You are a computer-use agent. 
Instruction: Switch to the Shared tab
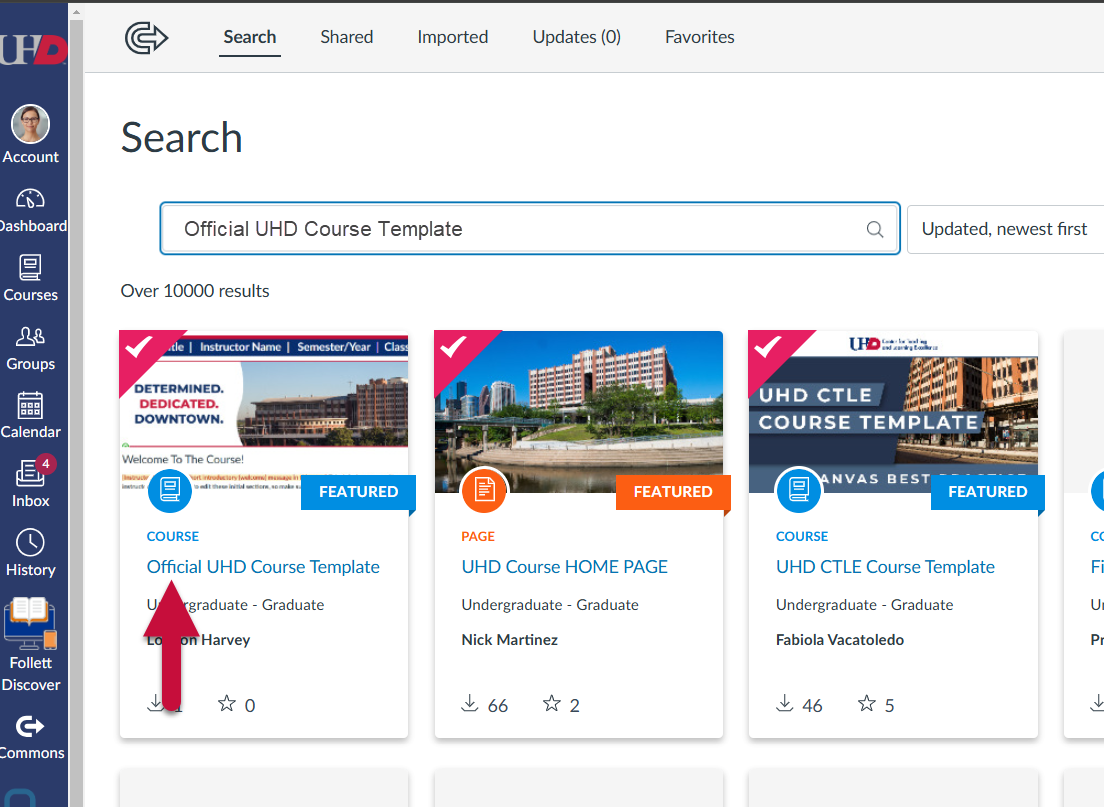pyautogui.click(x=346, y=37)
